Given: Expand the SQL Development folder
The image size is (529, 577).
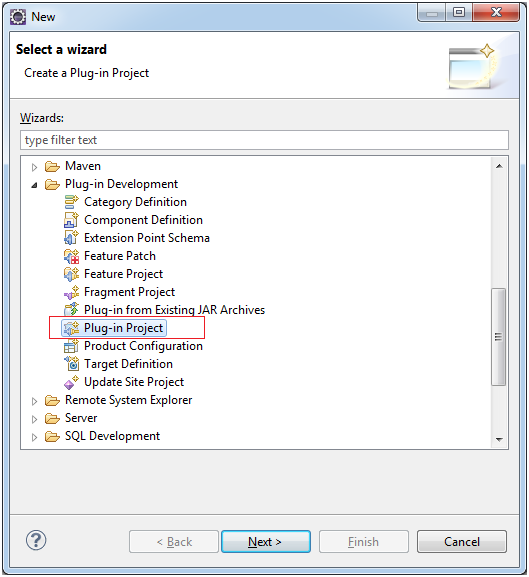Looking at the screenshot, I should click(x=34, y=437).
